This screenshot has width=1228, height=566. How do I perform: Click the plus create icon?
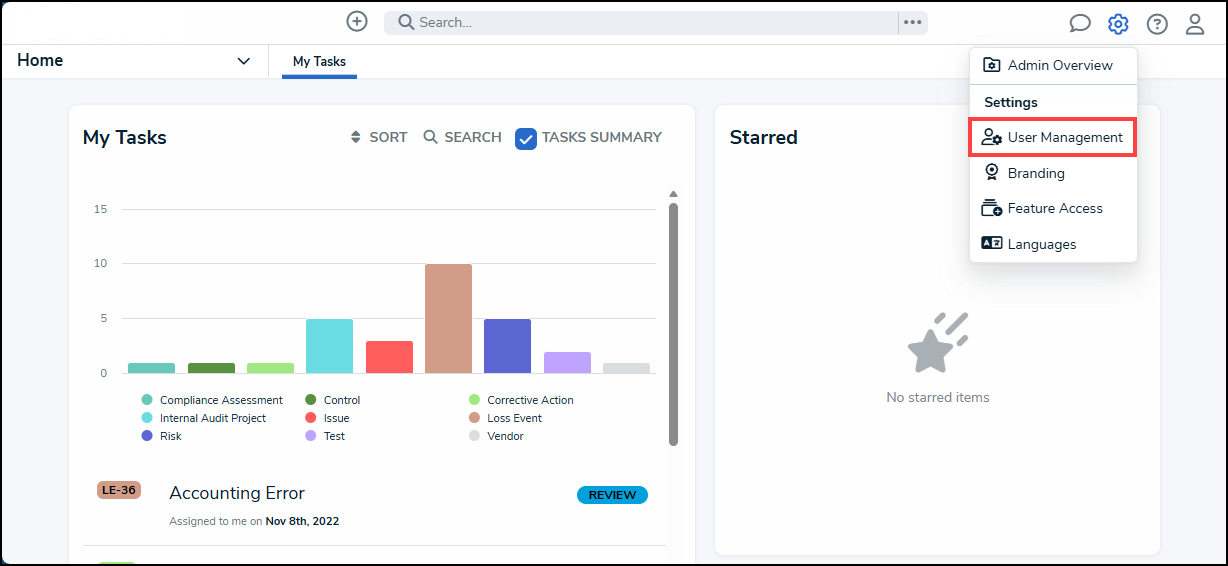coord(357,21)
